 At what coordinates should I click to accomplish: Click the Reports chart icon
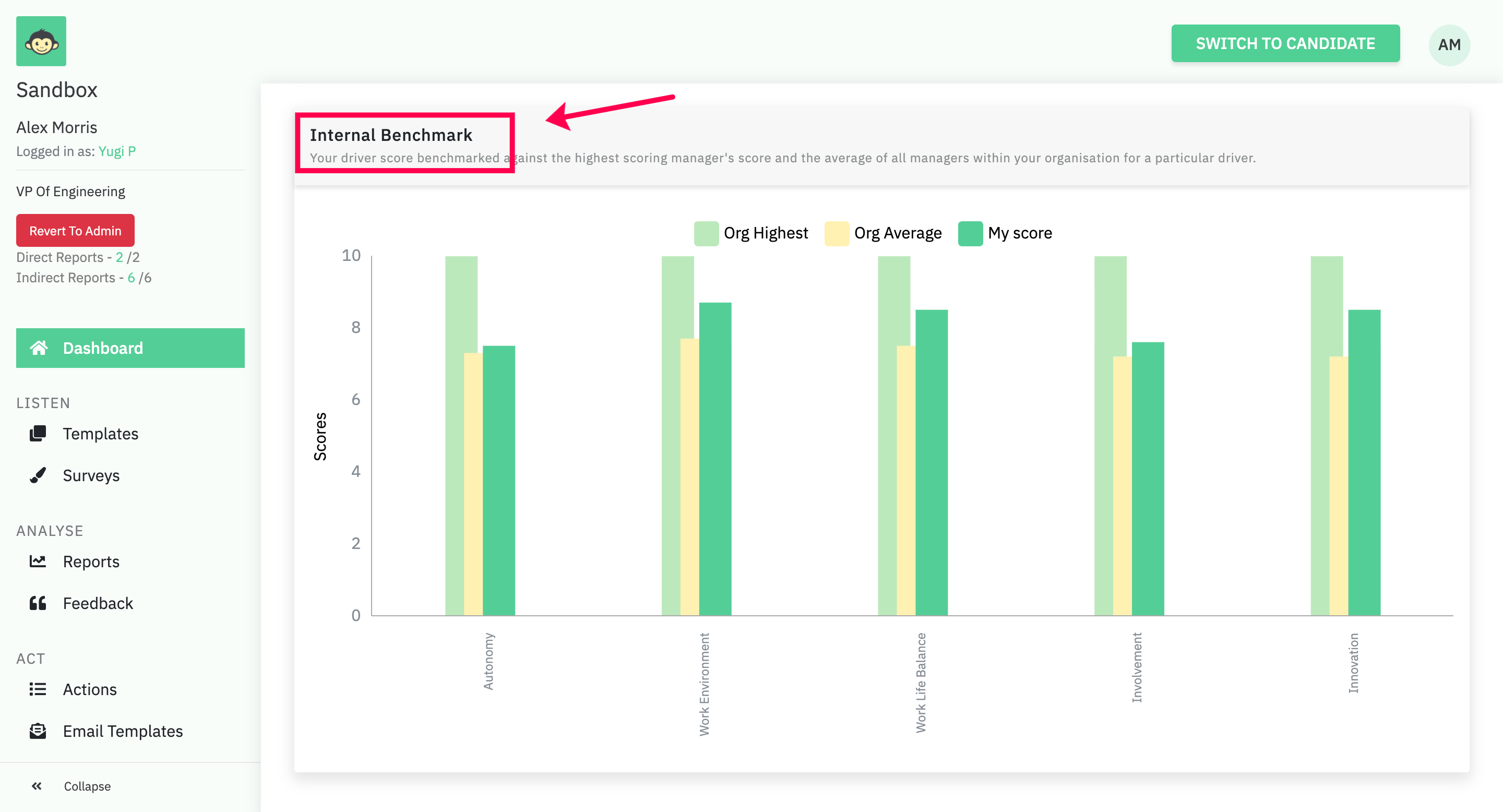pyautogui.click(x=38, y=561)
